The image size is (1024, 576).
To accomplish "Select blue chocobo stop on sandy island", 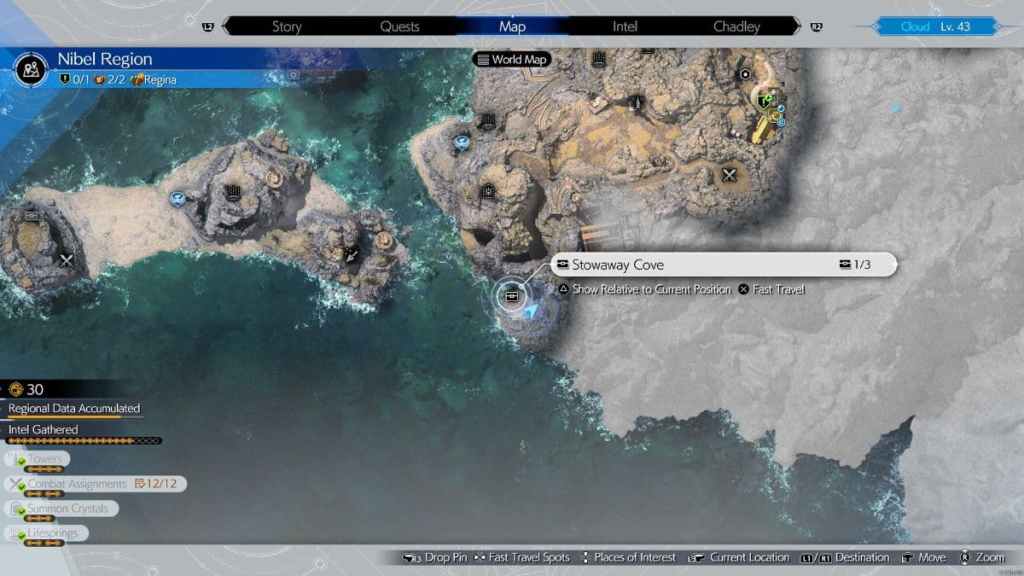I will (177, 199).
